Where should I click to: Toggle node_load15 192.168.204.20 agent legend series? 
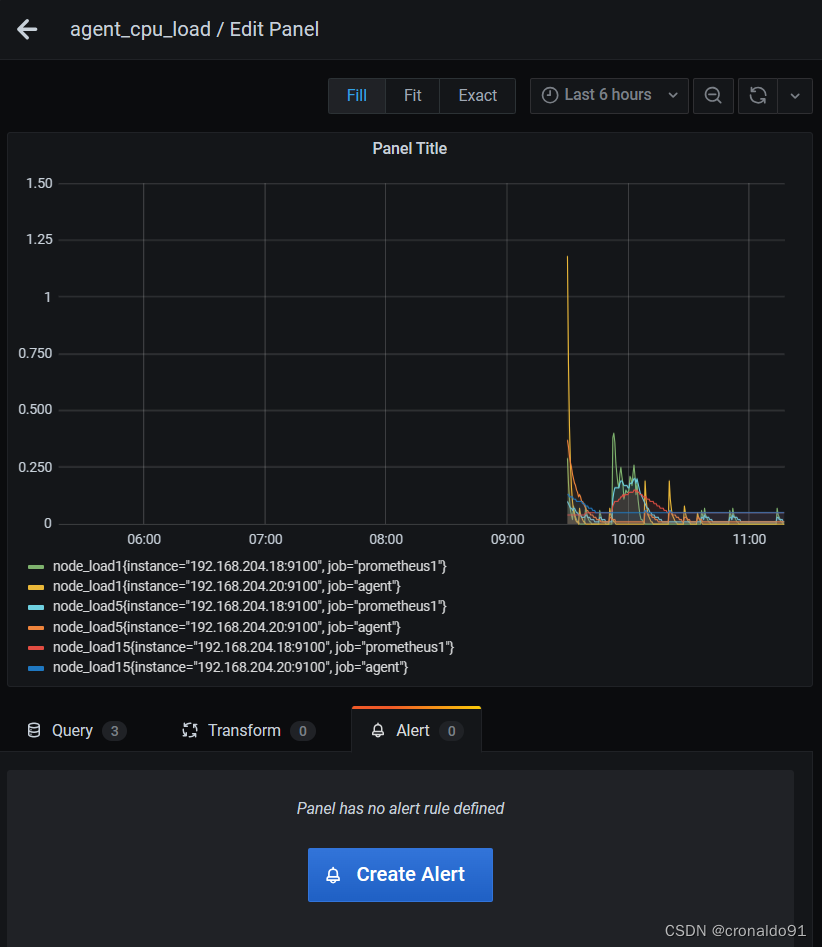coord(230,667)
